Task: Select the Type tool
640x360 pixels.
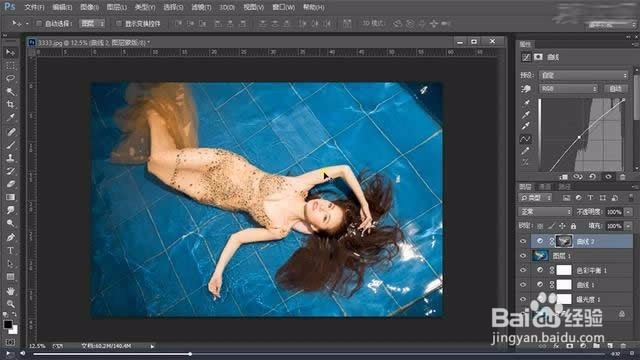Action: 11,250
